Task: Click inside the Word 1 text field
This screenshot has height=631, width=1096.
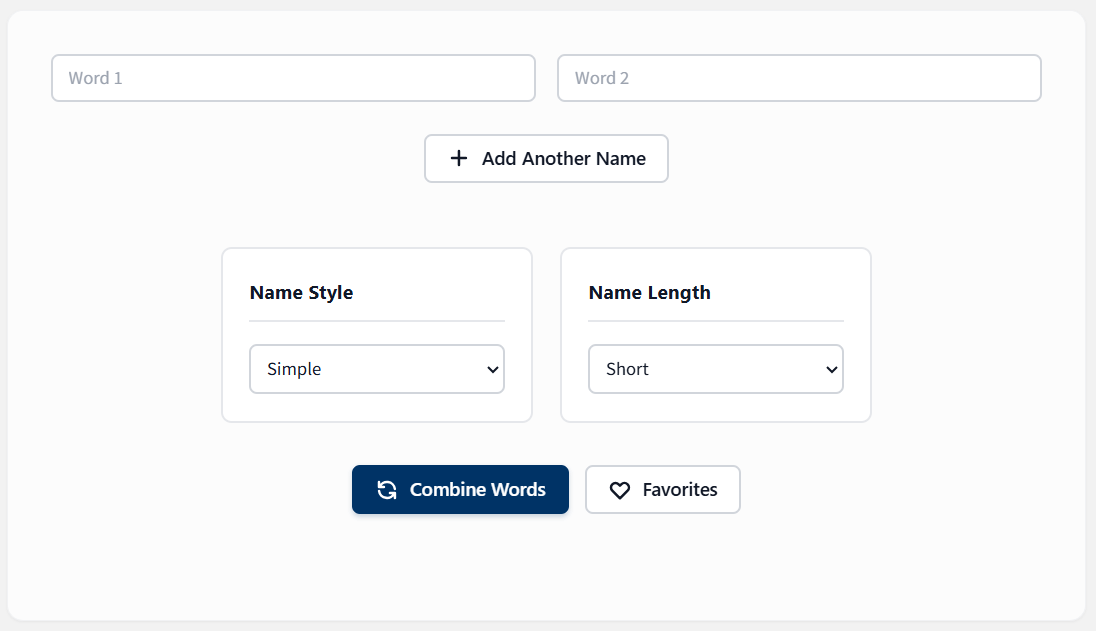Action: tap(293, 78)
